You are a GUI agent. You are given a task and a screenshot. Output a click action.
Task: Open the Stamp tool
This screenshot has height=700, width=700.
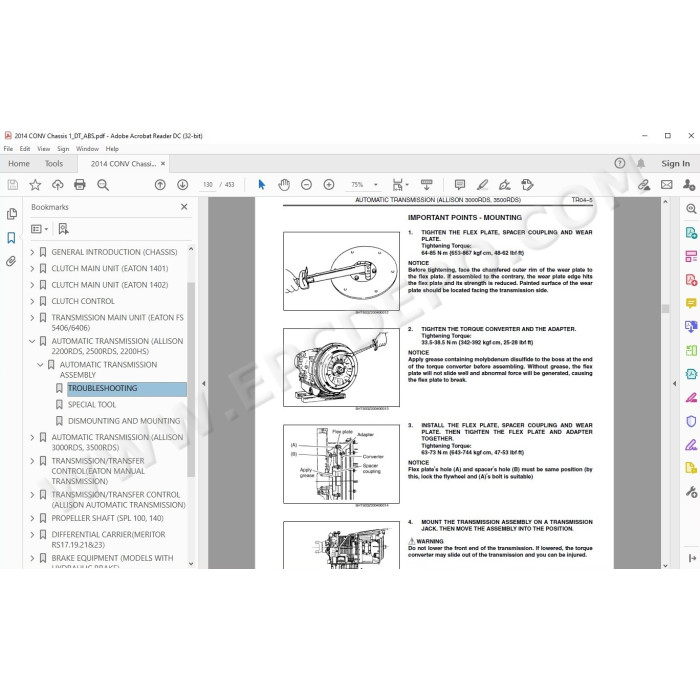[x=527, y=184]
